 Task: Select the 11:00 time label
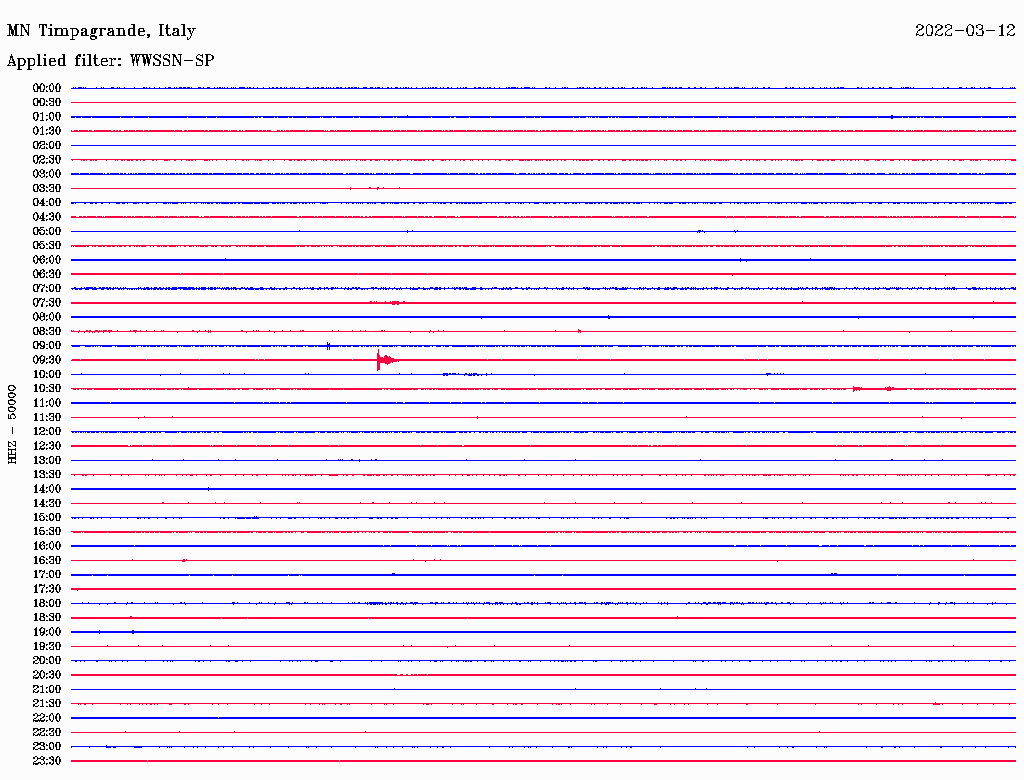click(47, 403)
